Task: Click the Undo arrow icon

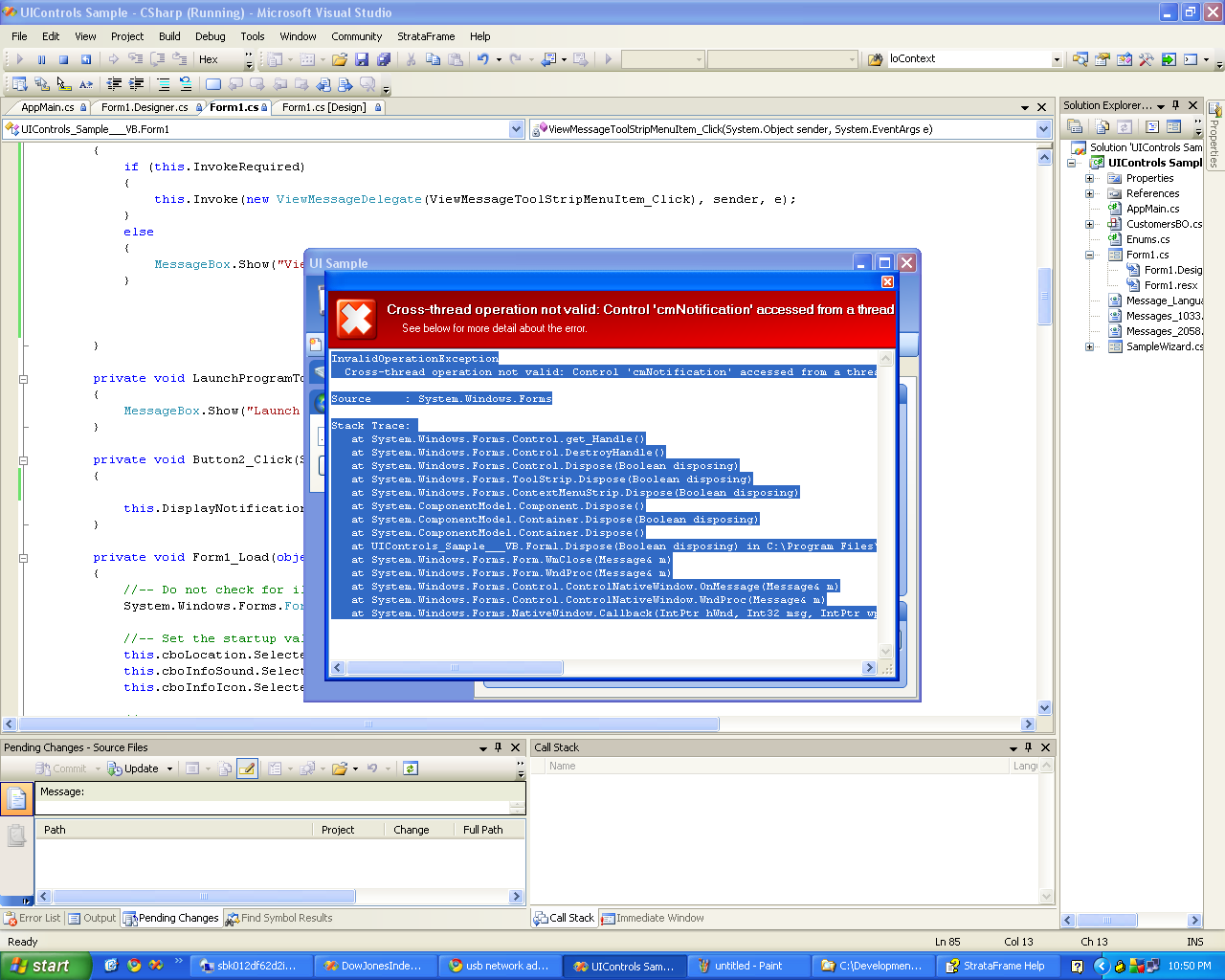Action: pos(483,59)
